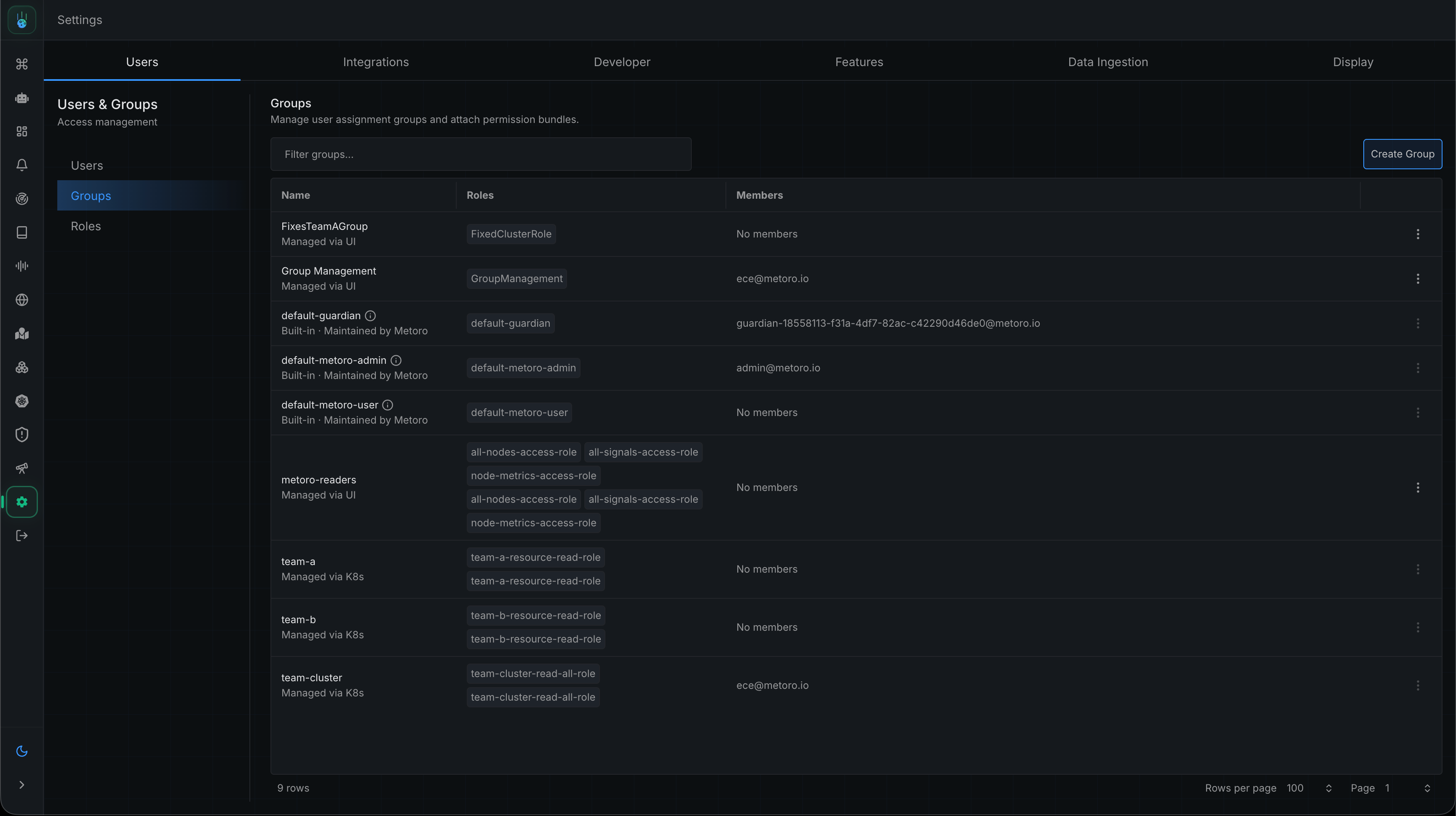Click the Create Group button

point(1402,154)
